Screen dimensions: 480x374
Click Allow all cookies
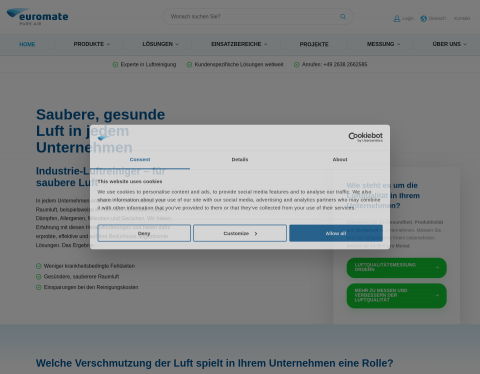(x=336, y=233)
